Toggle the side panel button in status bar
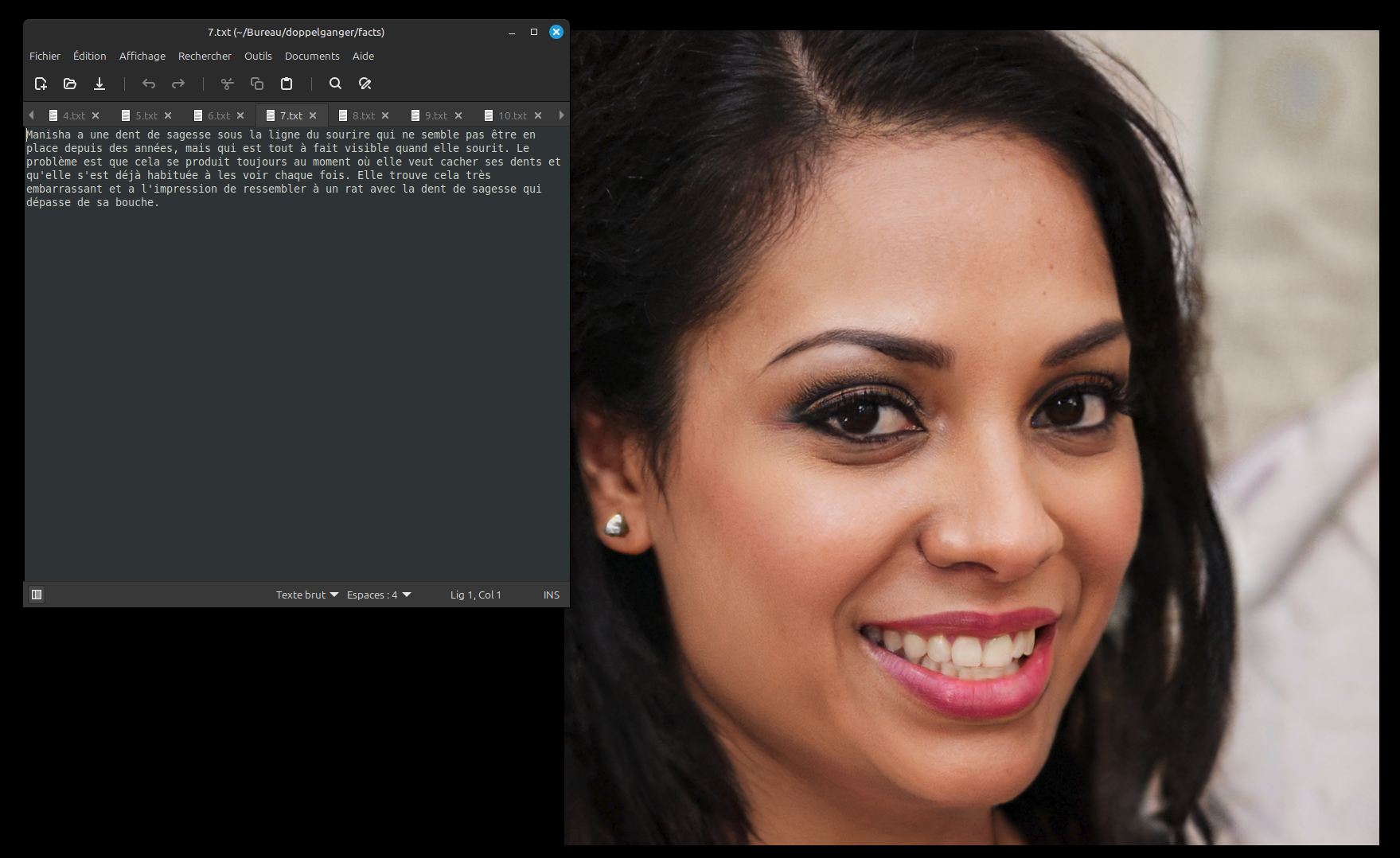Screen dimensions: 1400x858 (37, 595)
